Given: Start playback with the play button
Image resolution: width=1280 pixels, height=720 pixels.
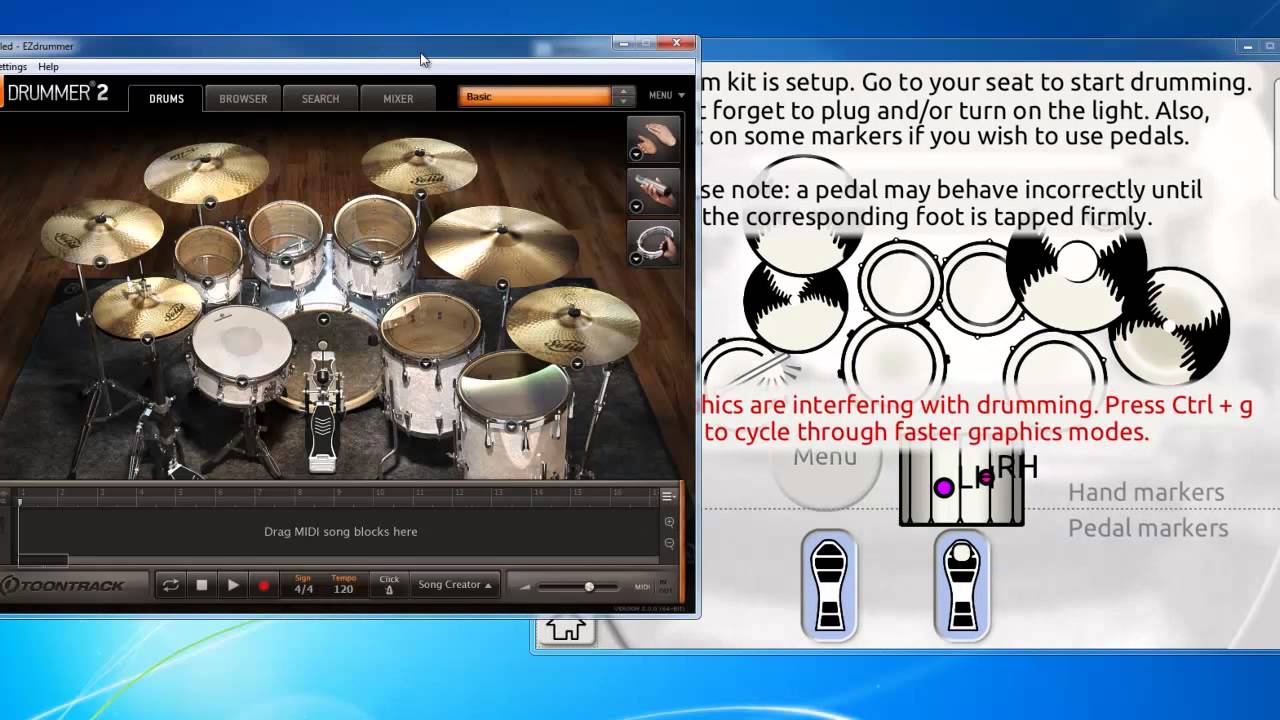Looking at the screenshot, I should click(x=233, y=585).
